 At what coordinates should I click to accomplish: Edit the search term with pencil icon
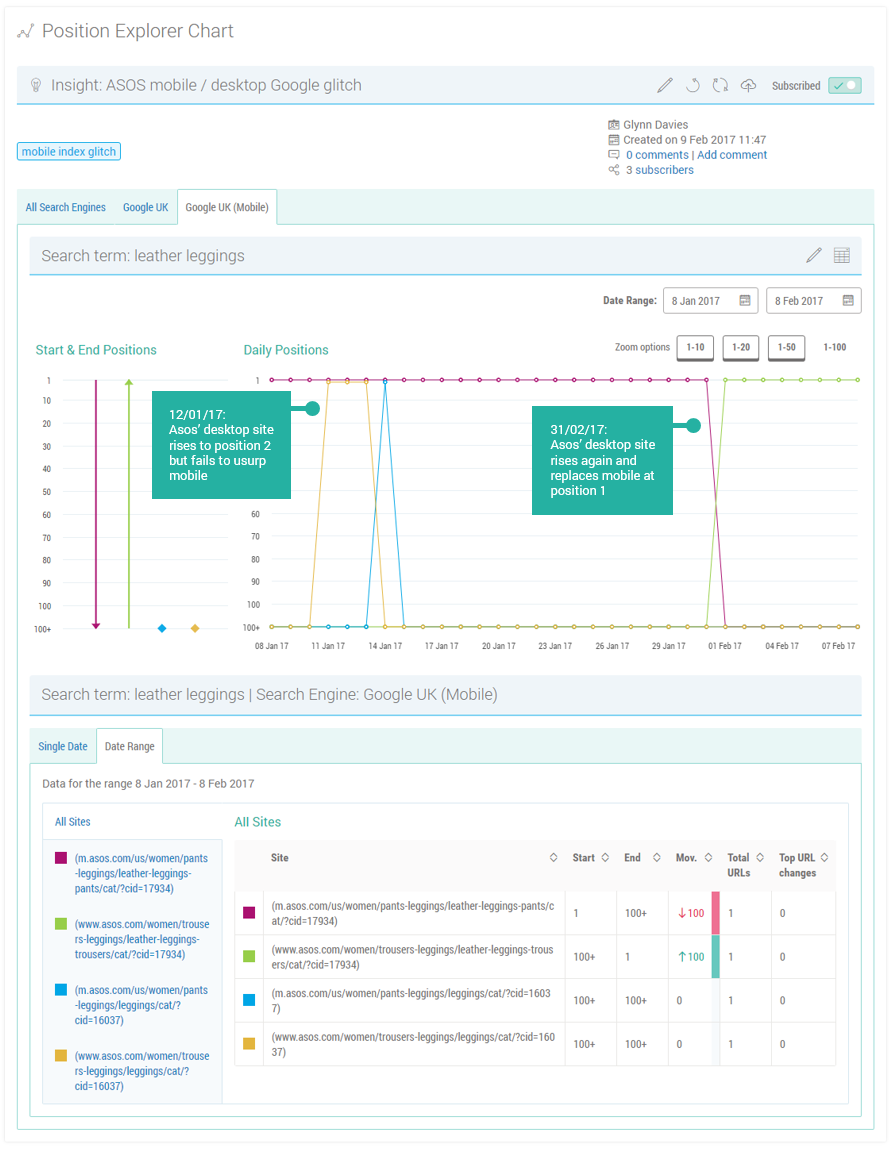(814, 256)
